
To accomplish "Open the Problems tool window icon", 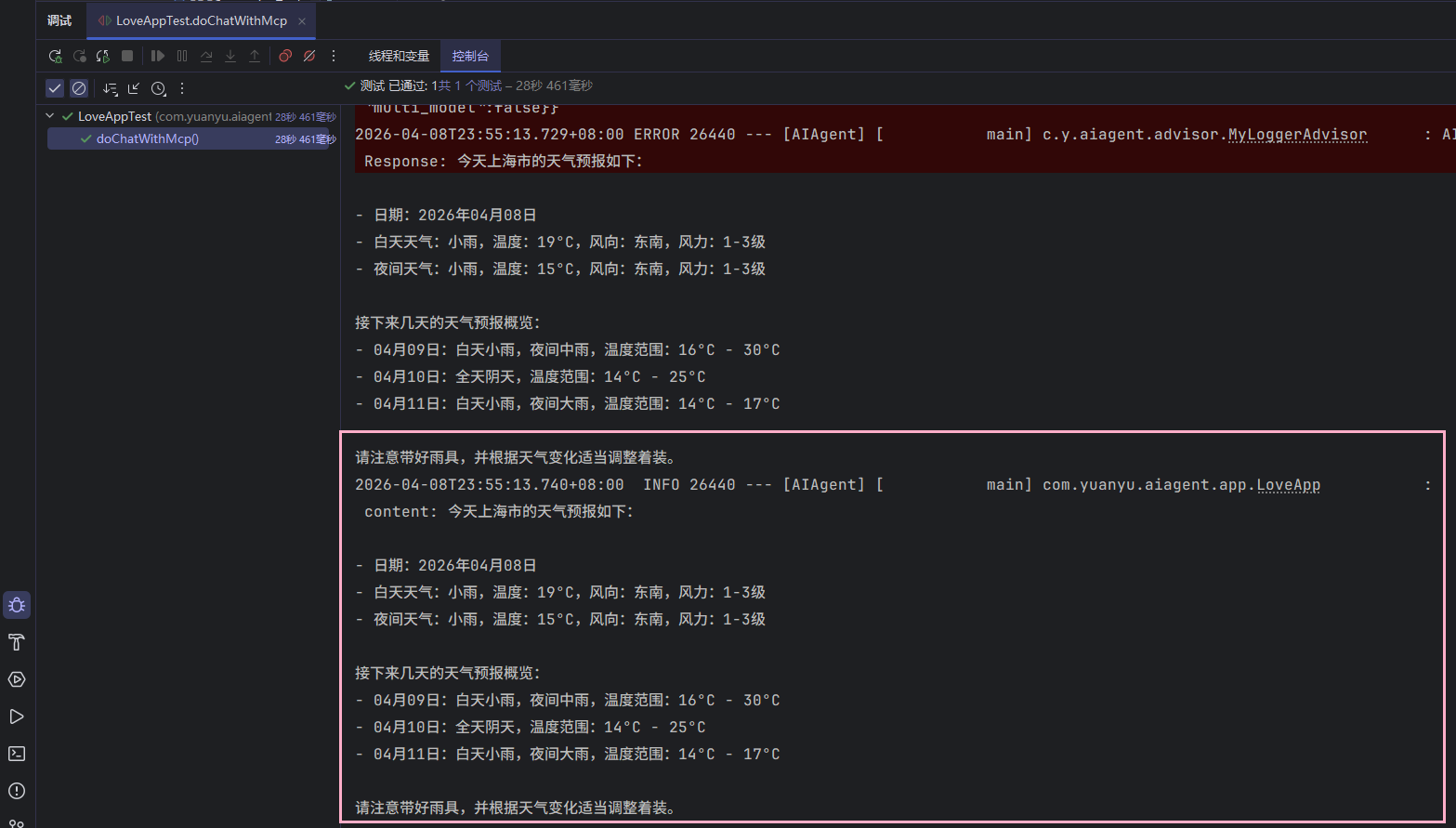I will pos(17,791).
